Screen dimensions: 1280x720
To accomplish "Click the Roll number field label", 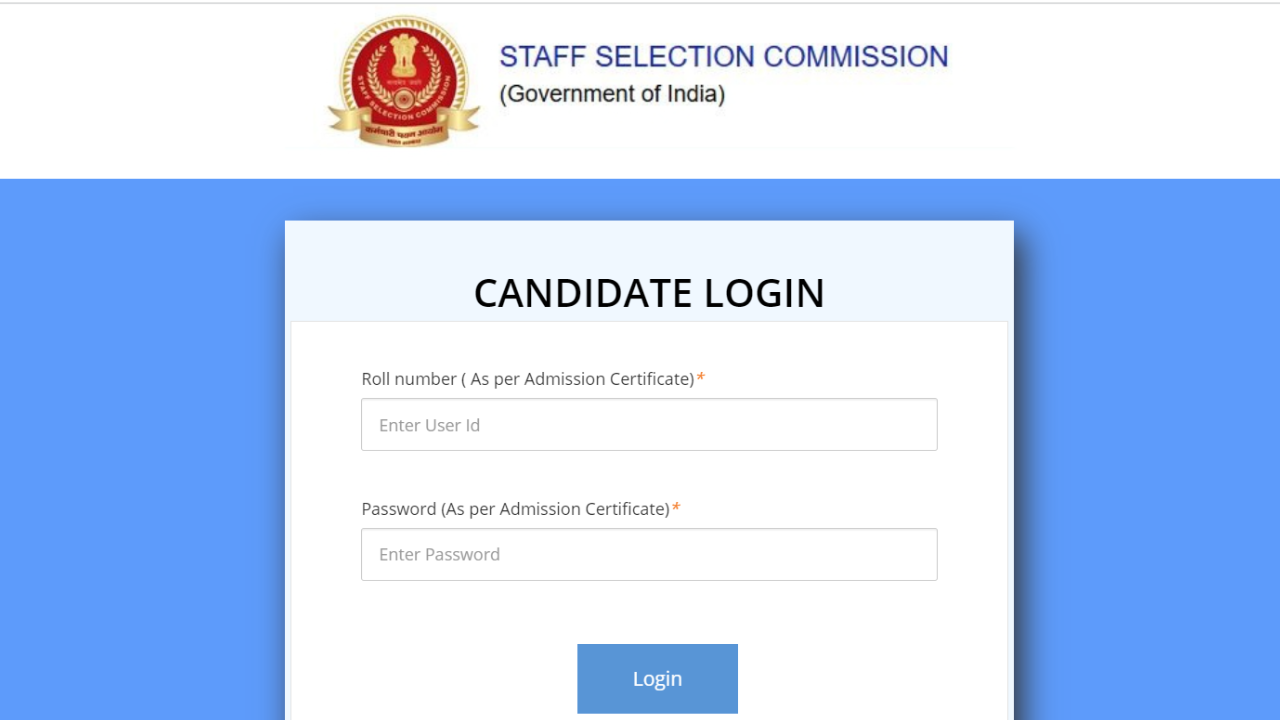I will pyautogui.click(x=528, y=379).
